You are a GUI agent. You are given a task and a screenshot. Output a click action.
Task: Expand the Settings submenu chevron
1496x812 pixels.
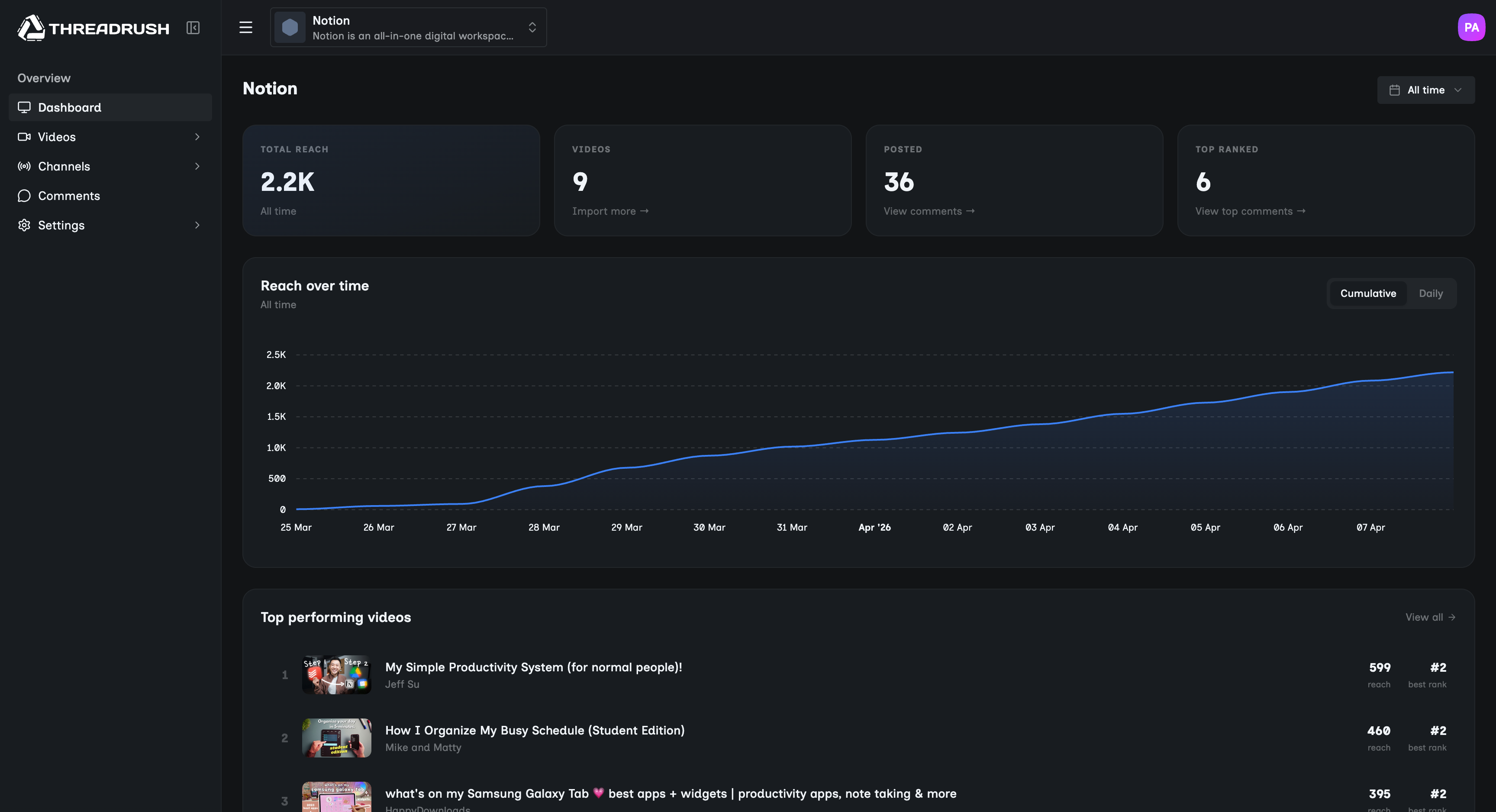click(x=197, y=226)
